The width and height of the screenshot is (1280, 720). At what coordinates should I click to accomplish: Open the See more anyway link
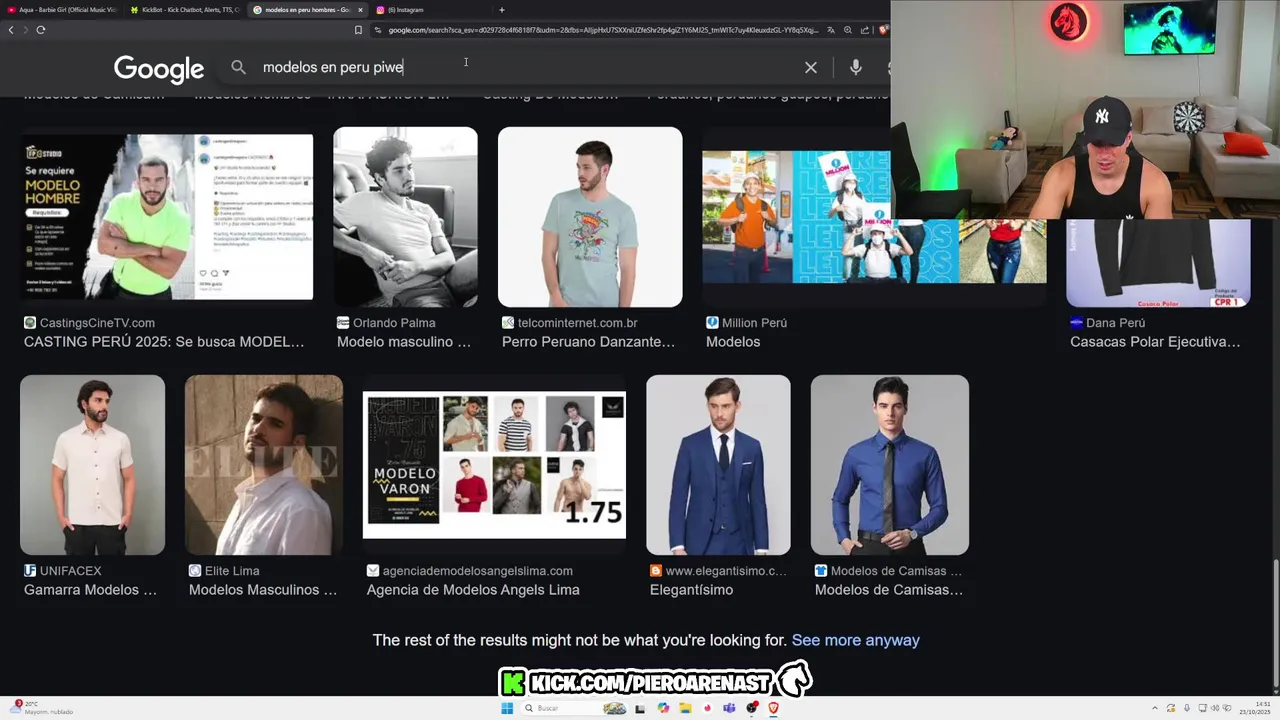tap(855, 640)
